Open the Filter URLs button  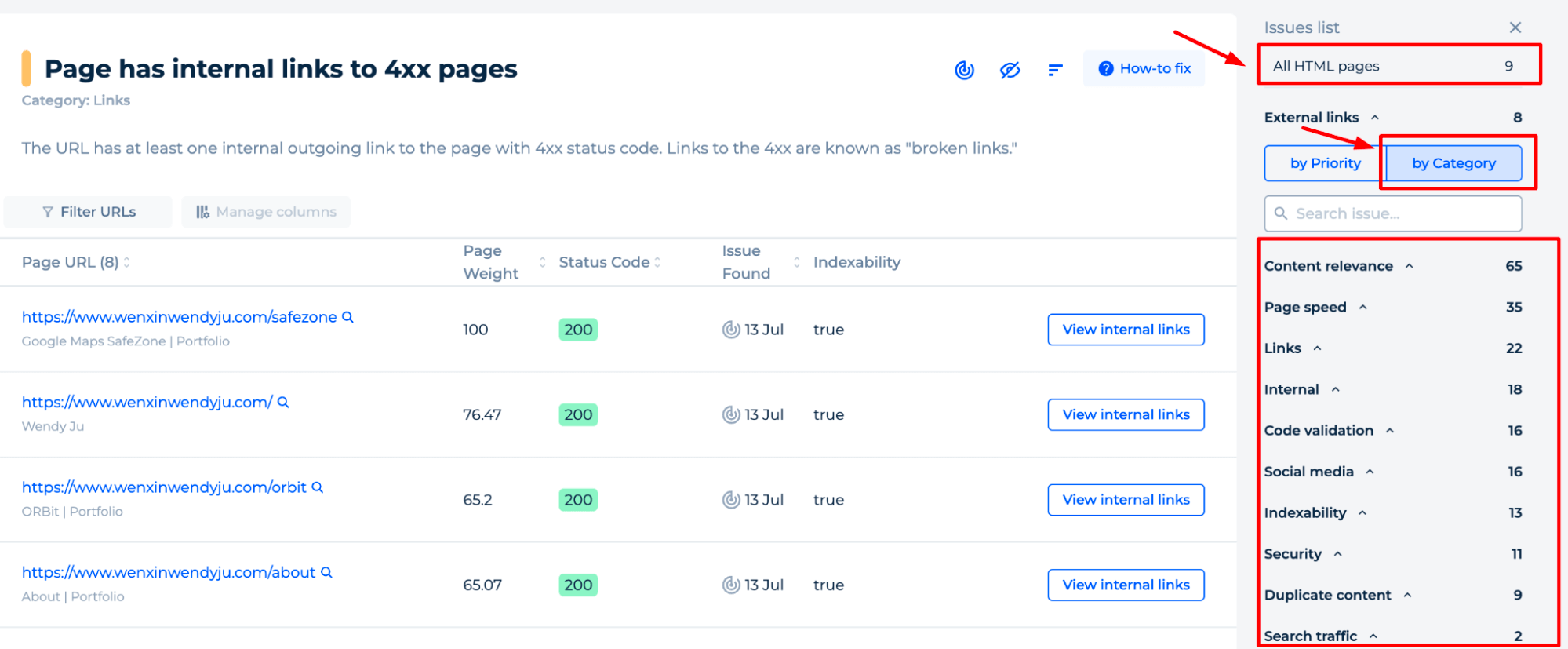tap(88, 212)
